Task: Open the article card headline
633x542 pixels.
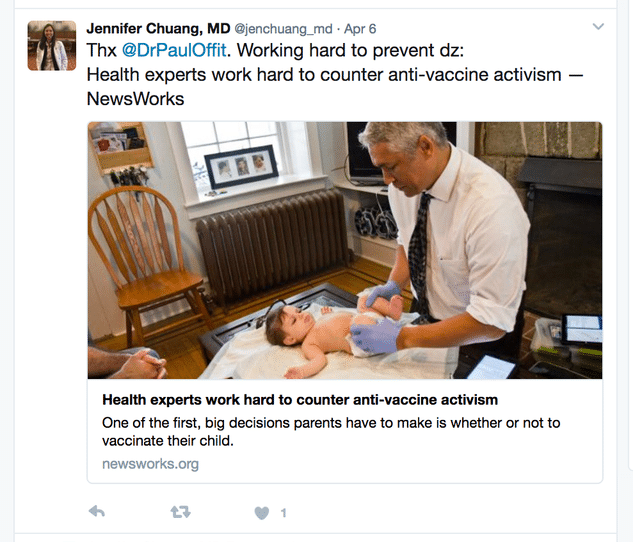Action: (300, 400)
